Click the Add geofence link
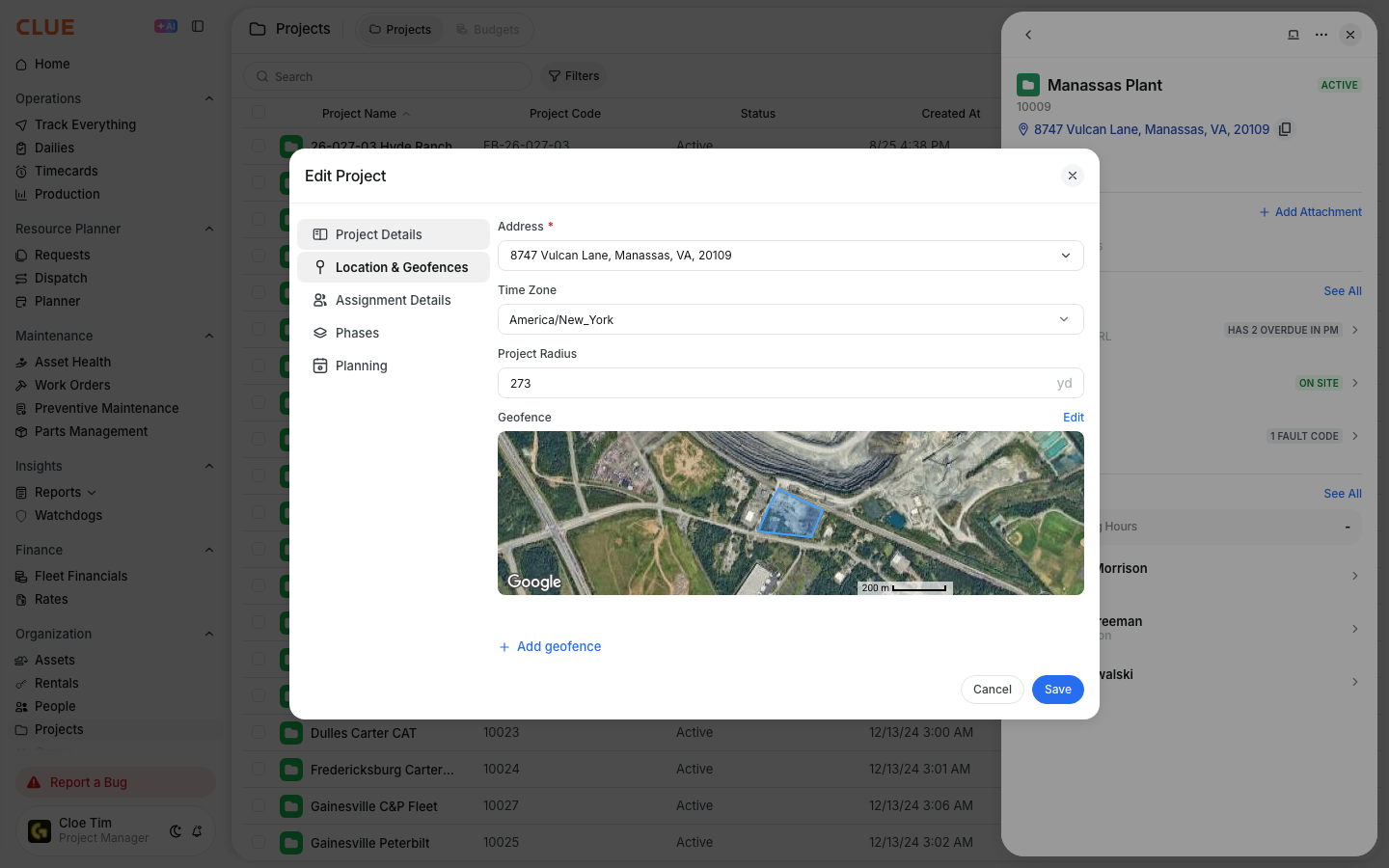 550,646
